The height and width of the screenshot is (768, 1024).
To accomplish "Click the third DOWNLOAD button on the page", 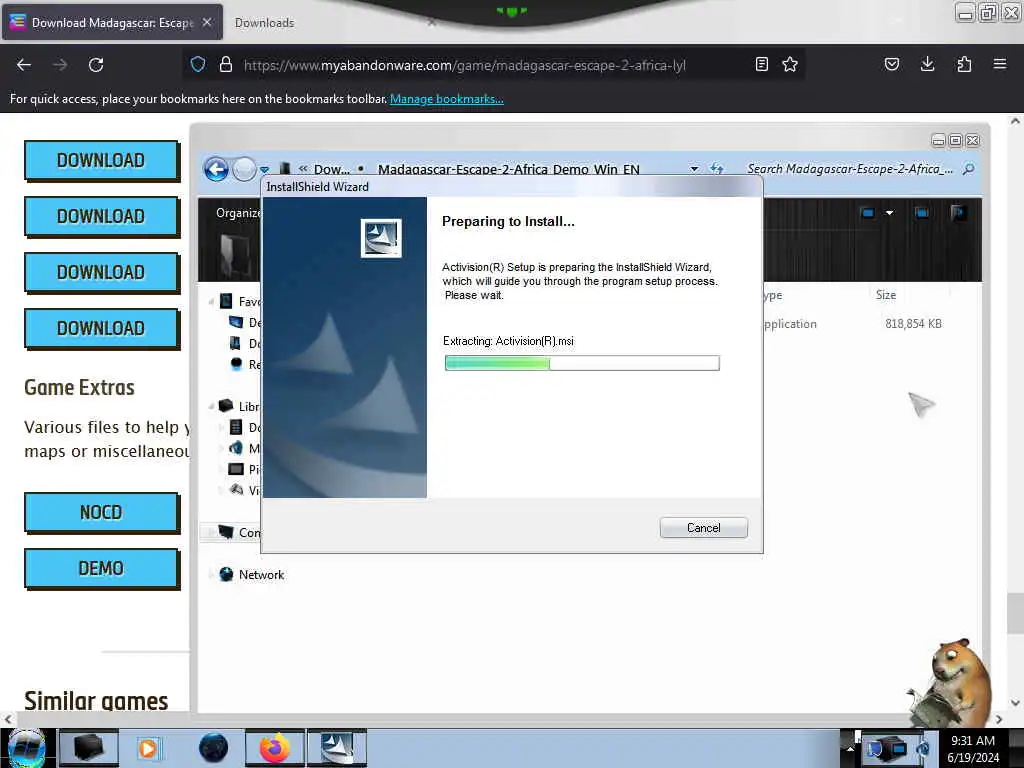I will coord(101,272).
